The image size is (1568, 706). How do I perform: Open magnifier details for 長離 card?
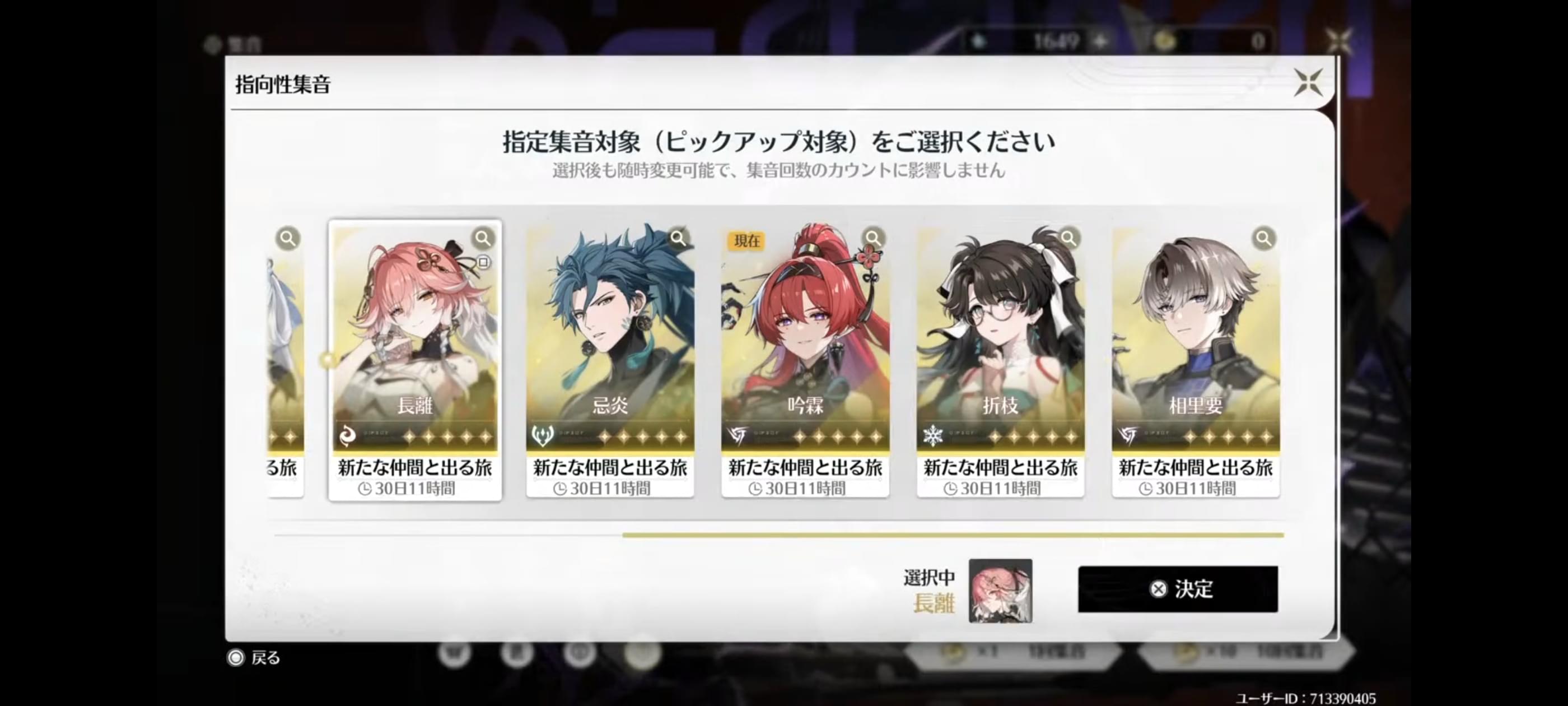[x=483, y=238]
